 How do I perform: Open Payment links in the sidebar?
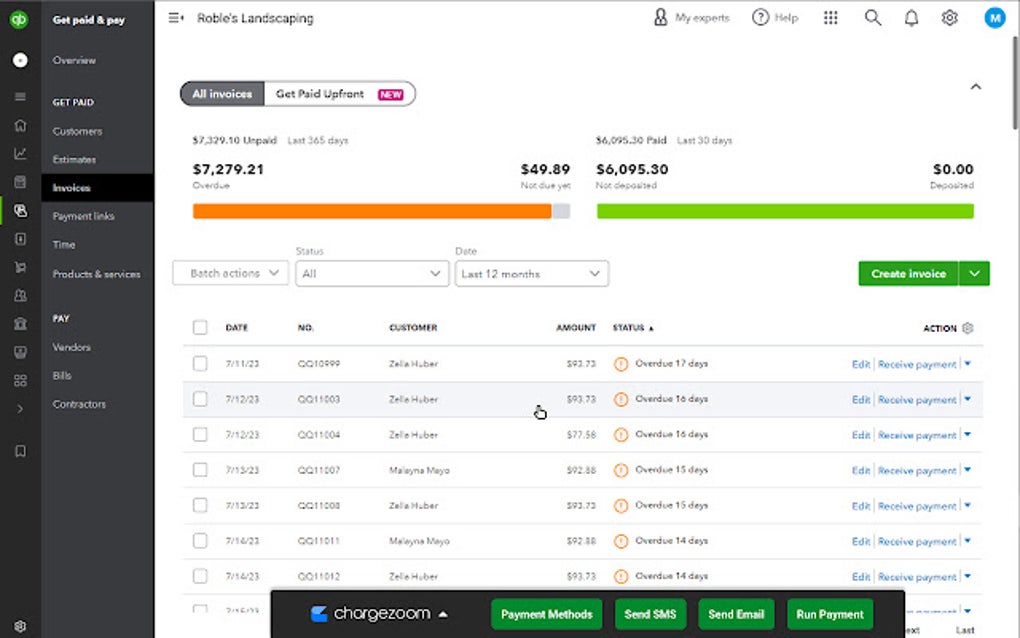click(83, 216)
